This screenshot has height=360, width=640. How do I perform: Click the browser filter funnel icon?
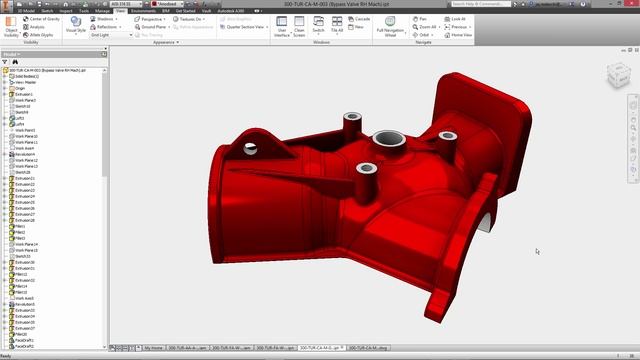point(5,62)
